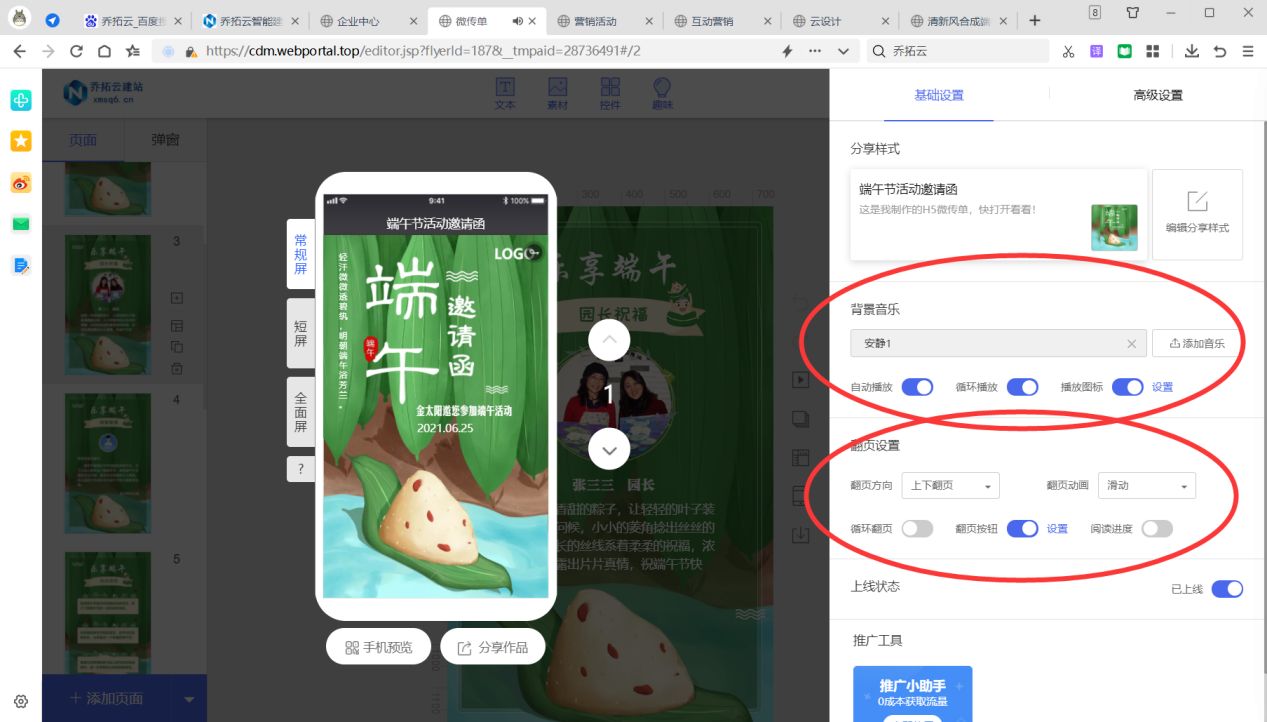Open the 控件 widgets panel

[611, 94]
